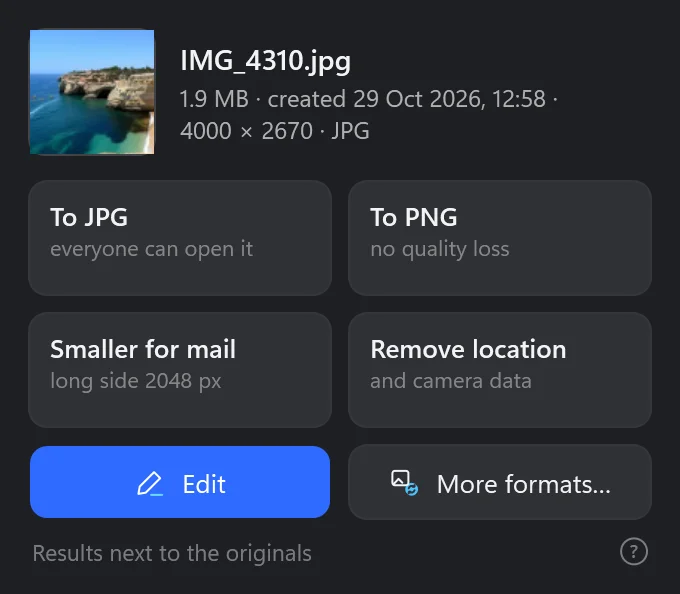The height and width of the screenshot is (594, 680).
Task: Choose the To PNG conversion tile
Action: [x=500, y=238]
